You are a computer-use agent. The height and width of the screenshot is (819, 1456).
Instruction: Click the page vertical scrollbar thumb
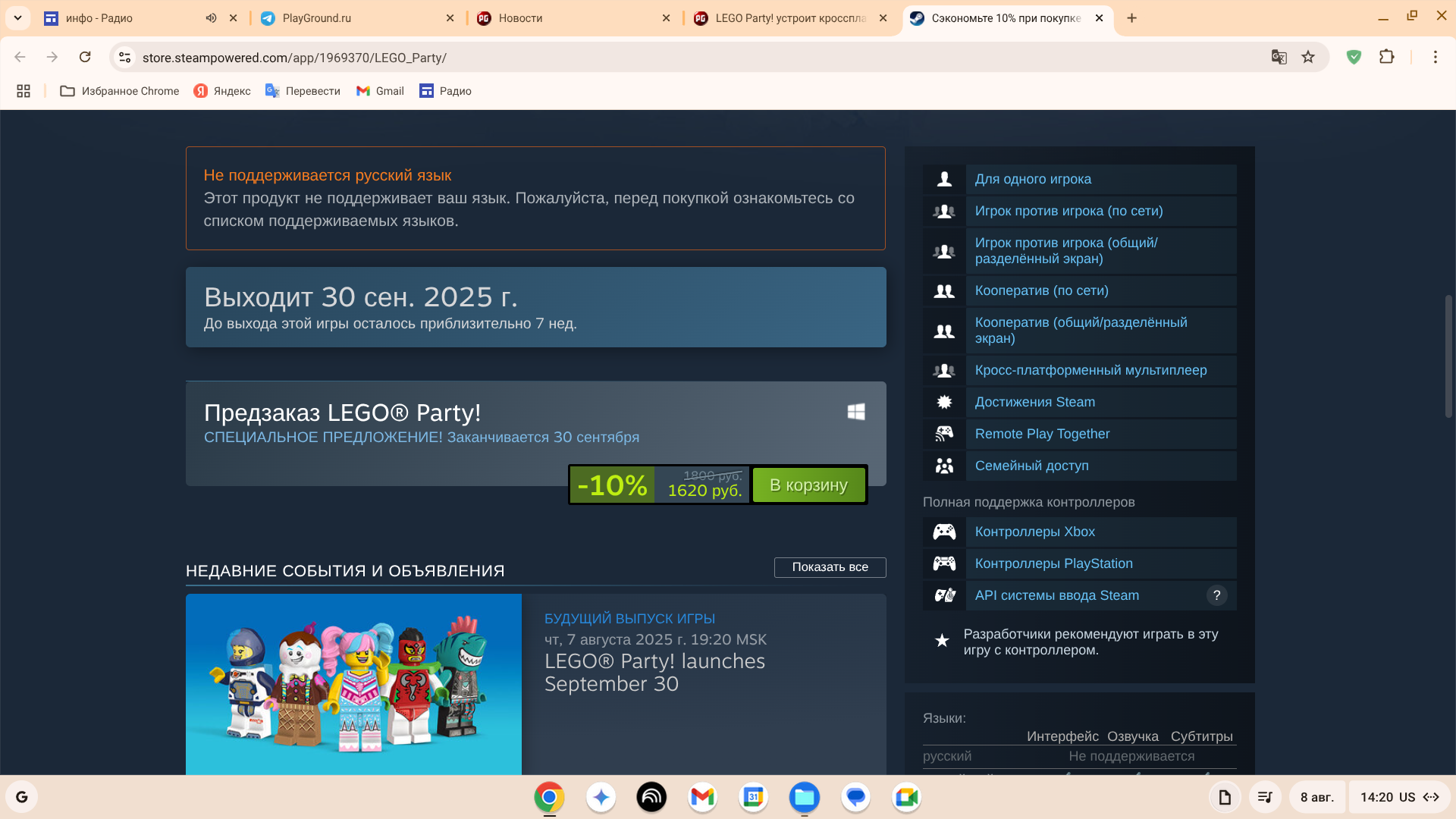(x=1448, y=356)
